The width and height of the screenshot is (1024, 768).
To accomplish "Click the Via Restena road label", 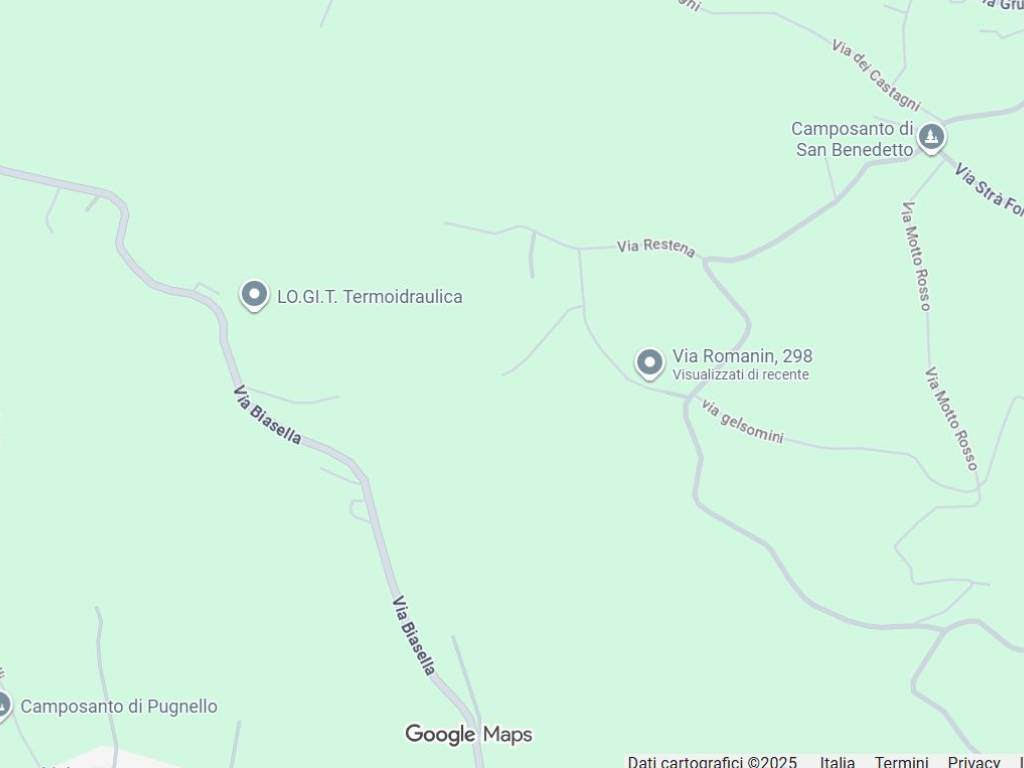I will [x=656, y=248].
